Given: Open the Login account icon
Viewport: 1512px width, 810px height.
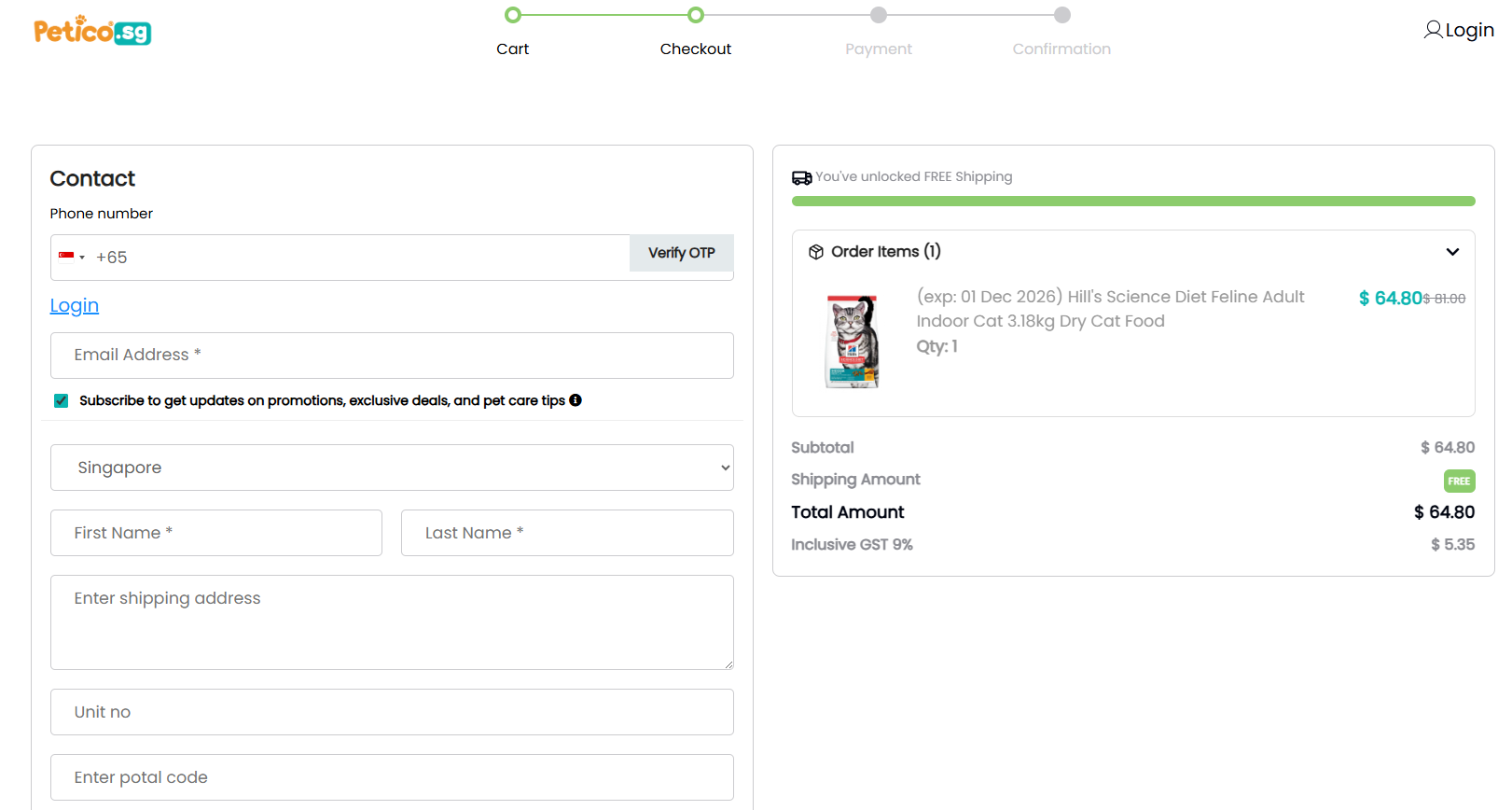Looking at the screenshot, I should pyautogui.click(x=1434, y=29).
